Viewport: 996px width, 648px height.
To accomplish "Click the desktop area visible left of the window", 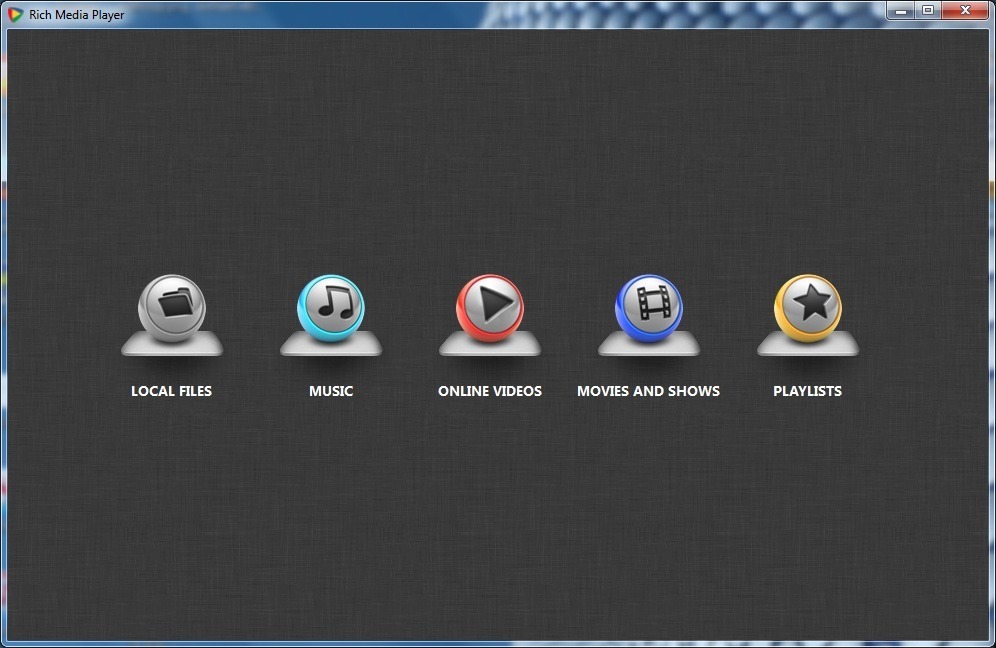I will point(3,400).
